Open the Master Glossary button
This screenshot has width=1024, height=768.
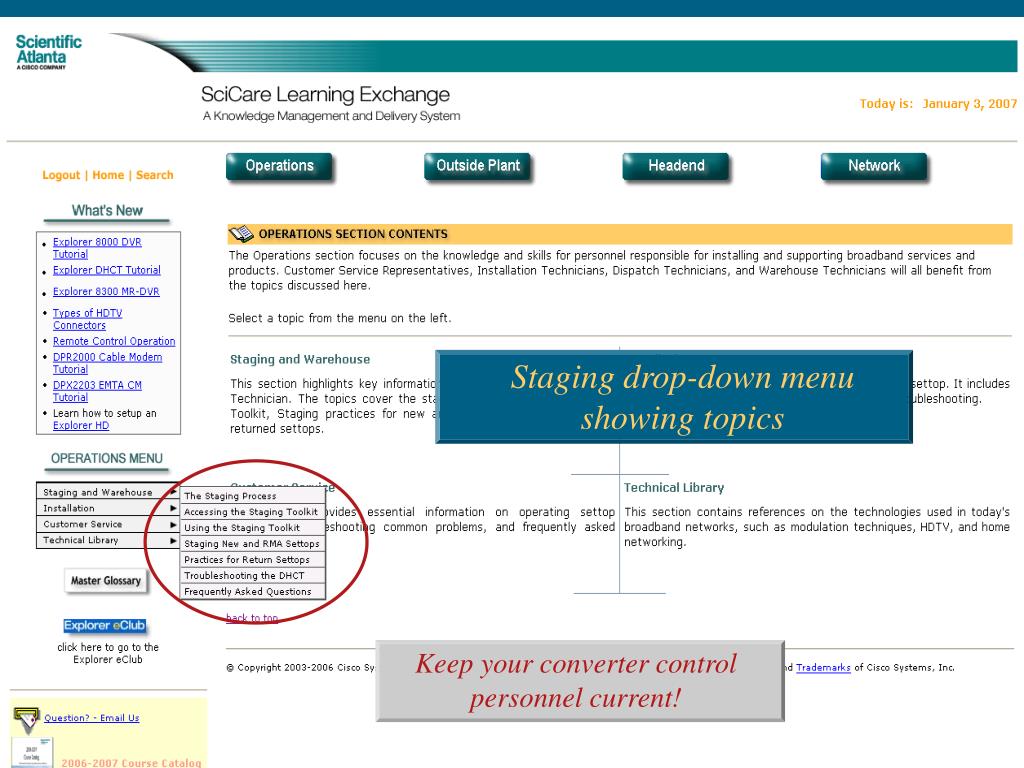coord(106,581)
